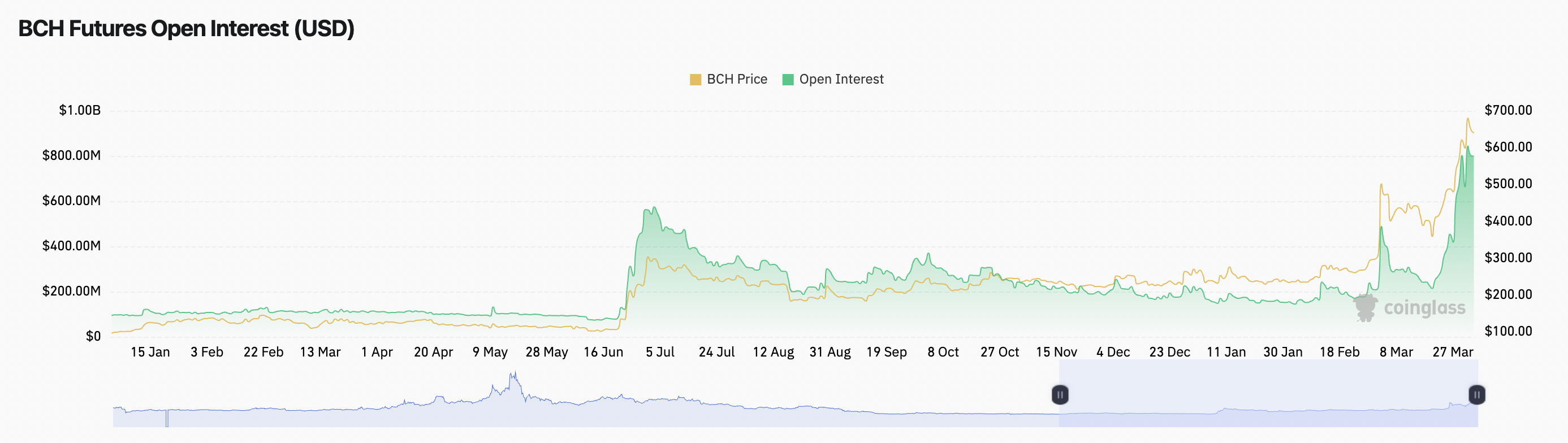
Task: Click the coinglass watermark text
Action: click(1424, 308)
